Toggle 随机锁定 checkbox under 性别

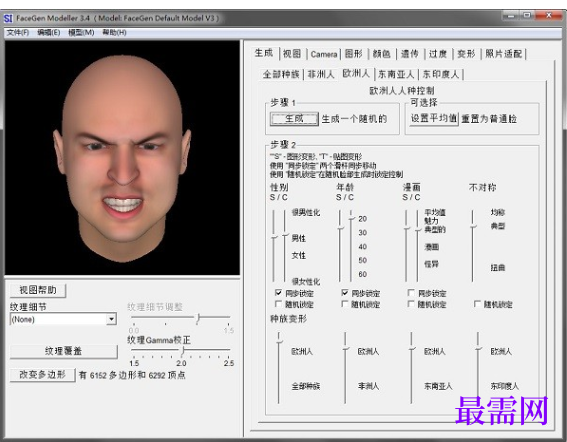point(278,304)
